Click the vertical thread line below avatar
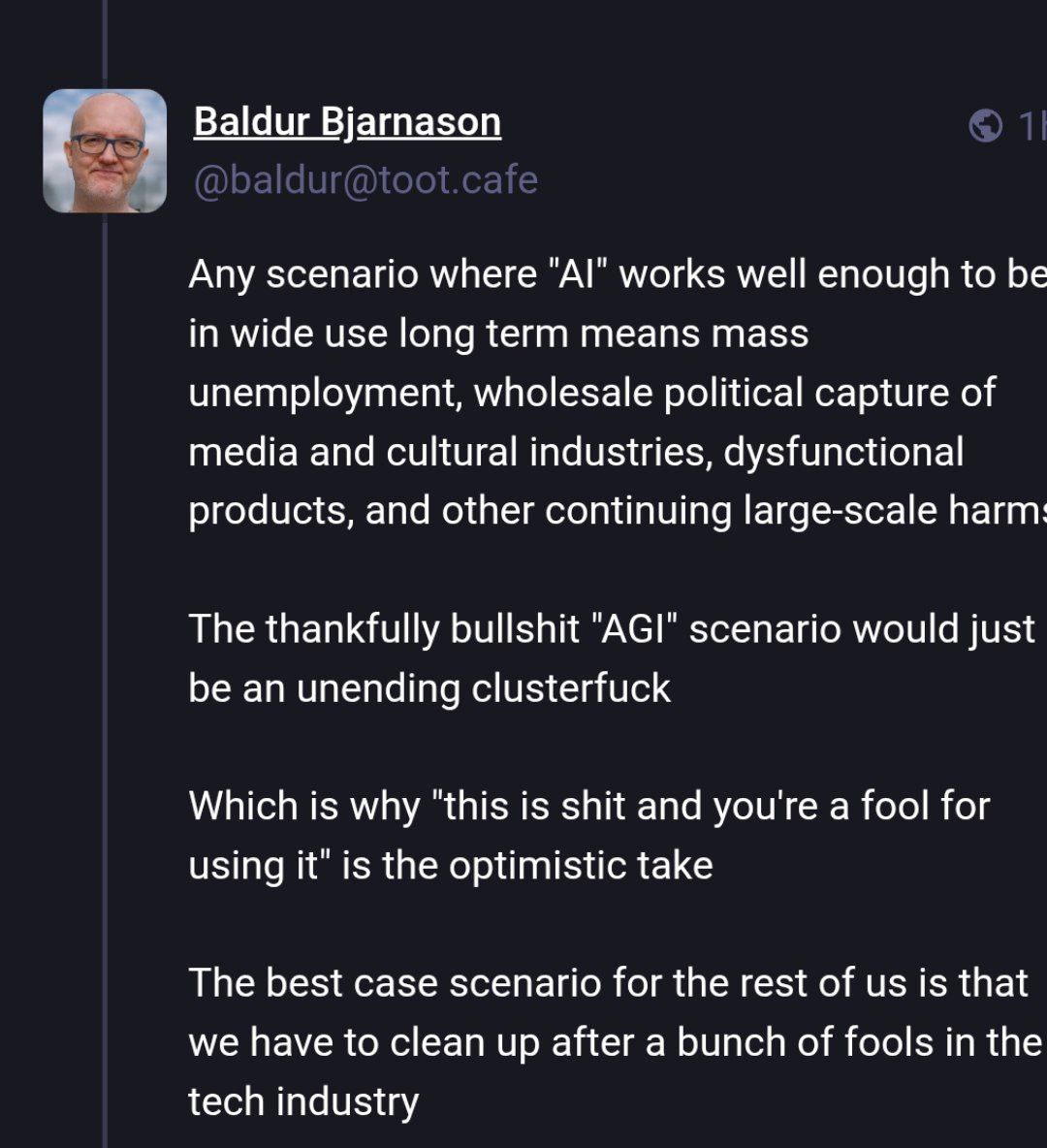The image size is (1047, 1148). click(x=105, y=679)
